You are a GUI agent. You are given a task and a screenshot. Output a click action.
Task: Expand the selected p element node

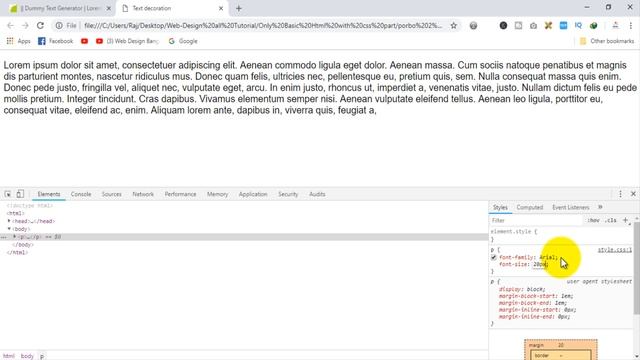pos(14,236)
